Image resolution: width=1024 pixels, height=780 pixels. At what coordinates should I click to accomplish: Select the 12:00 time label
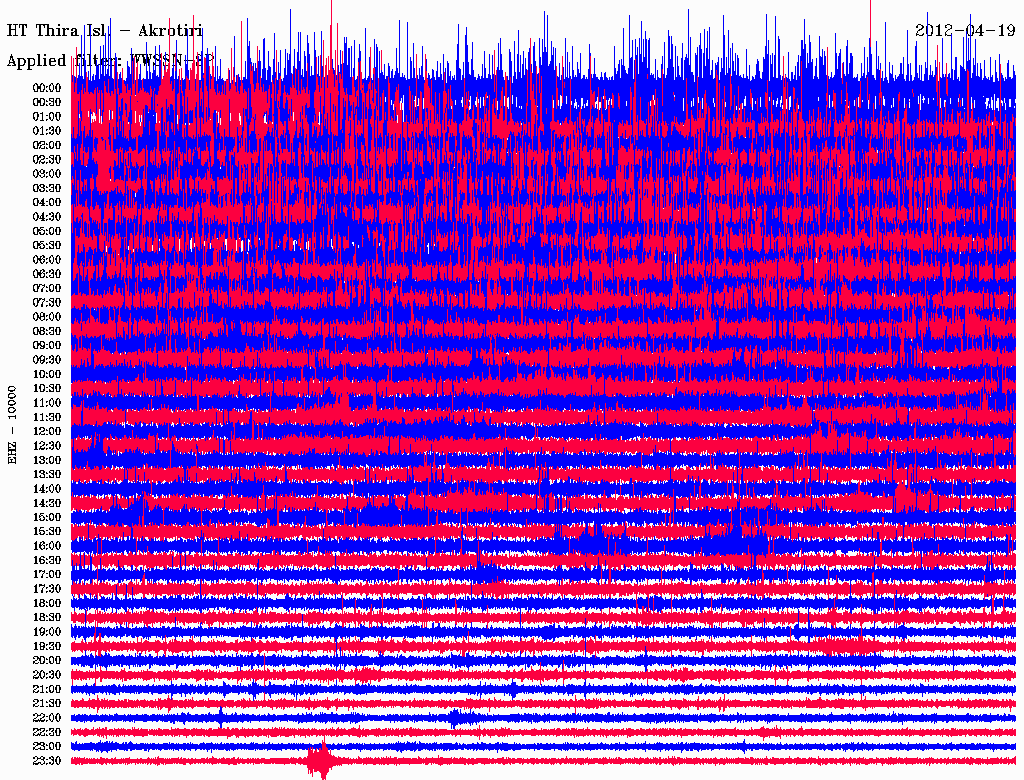[47, 431]
